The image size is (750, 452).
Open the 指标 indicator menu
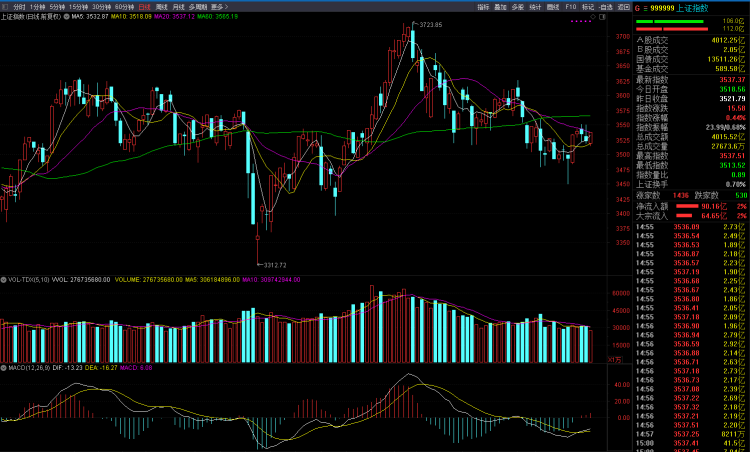click(x=483, y=6)
